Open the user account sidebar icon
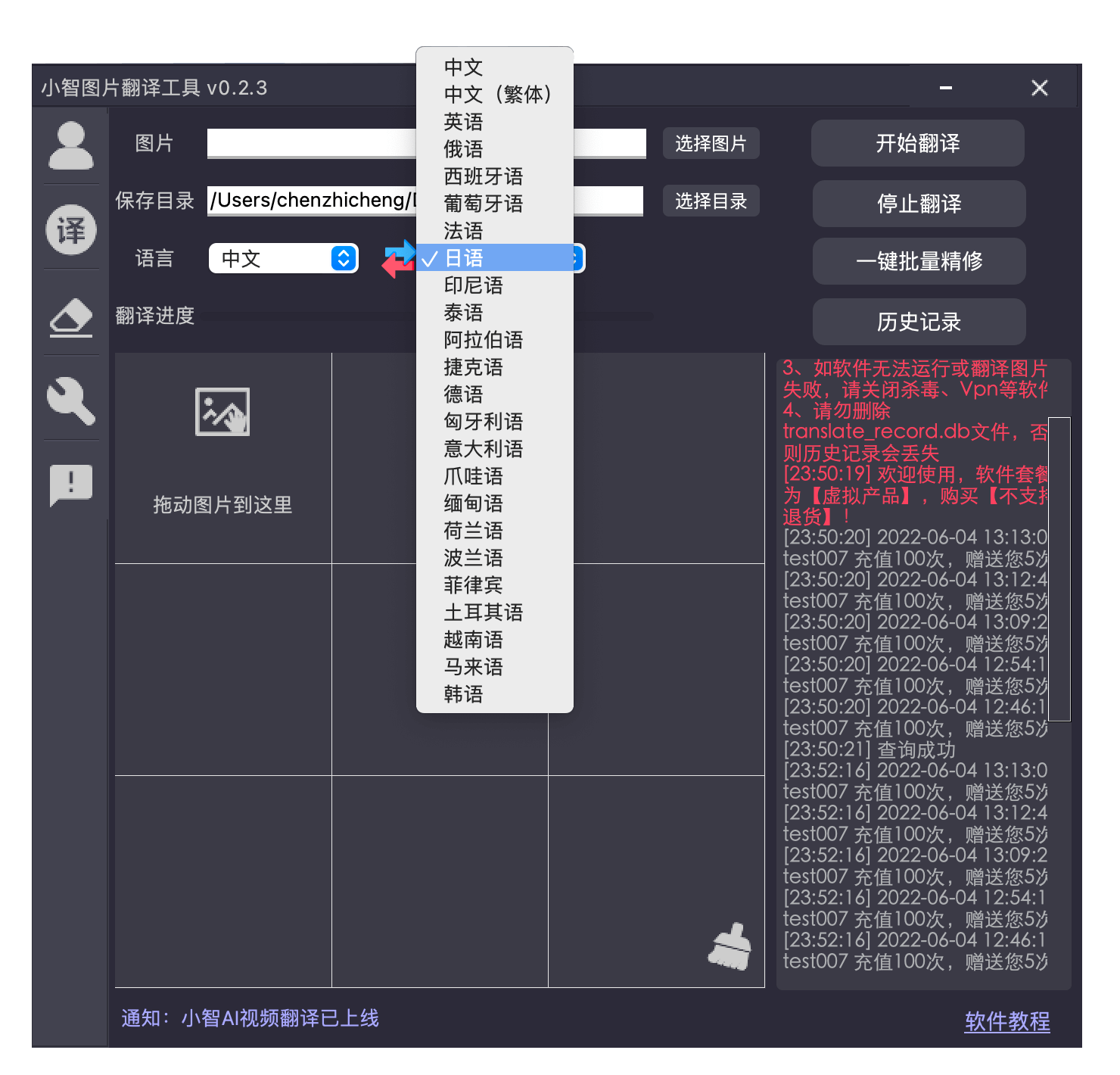The image size is (1120, 1075). [71, 145]
